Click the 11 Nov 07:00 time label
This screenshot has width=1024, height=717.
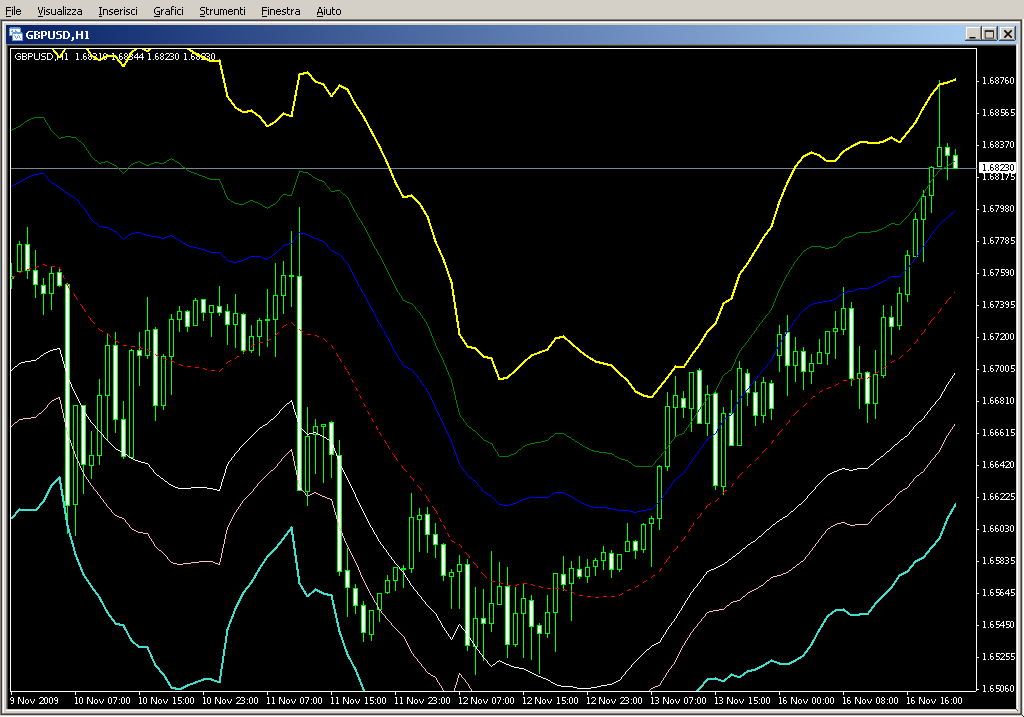[294, 701]
